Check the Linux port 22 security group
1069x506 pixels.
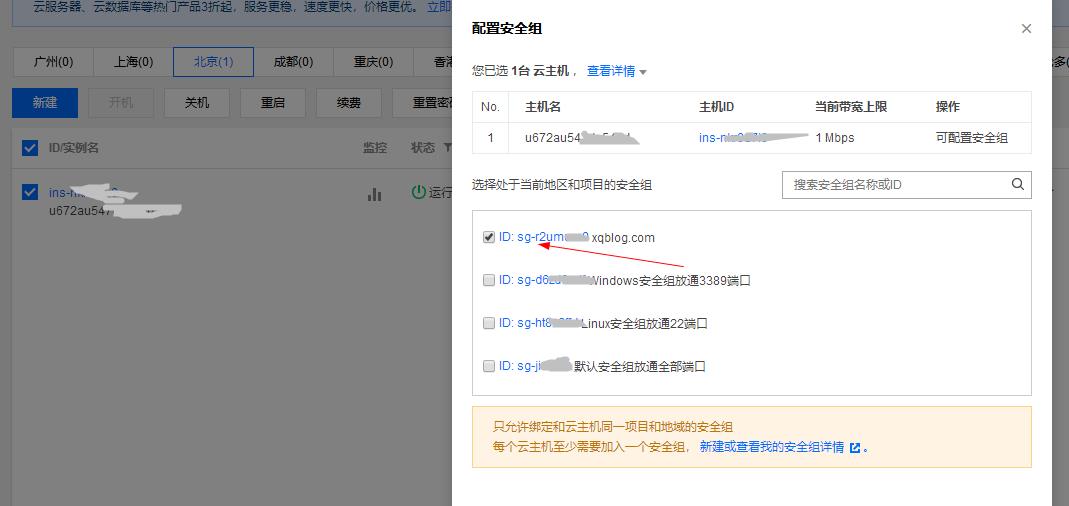click(489, 324)
